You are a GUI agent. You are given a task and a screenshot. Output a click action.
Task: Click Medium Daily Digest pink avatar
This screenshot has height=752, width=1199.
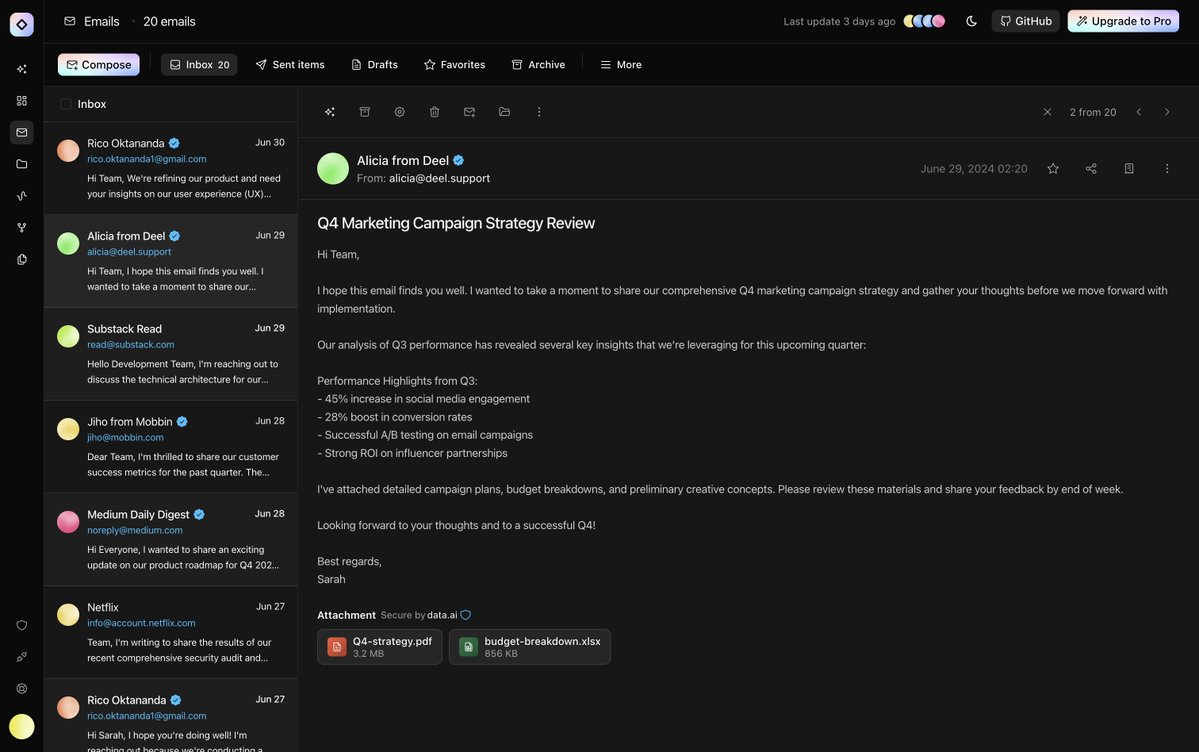pyautogui.click(x=68, y=522)
